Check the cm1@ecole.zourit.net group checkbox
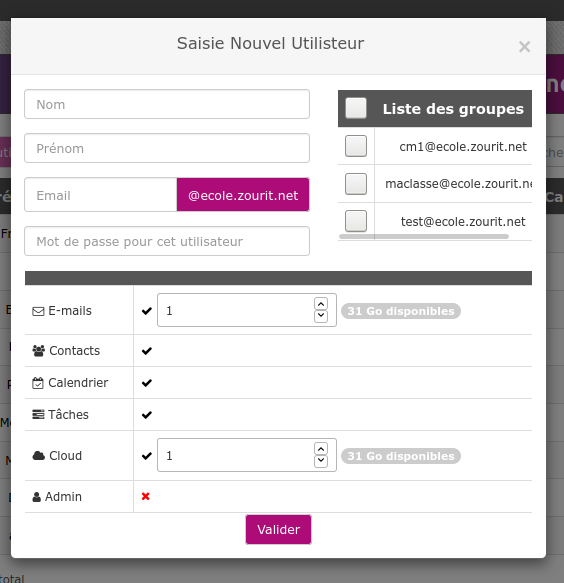The width and height of the screenshot is (564, 583). tap(356, 146)
